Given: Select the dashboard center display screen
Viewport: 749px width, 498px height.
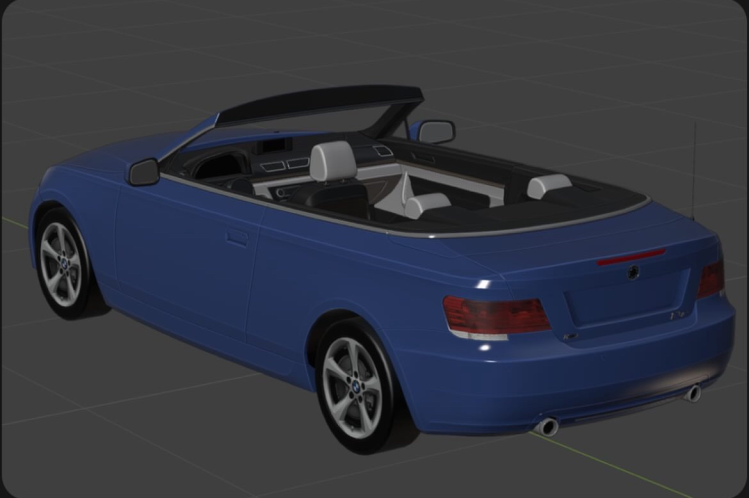Looking at the screenshot, I should point(273,147).
